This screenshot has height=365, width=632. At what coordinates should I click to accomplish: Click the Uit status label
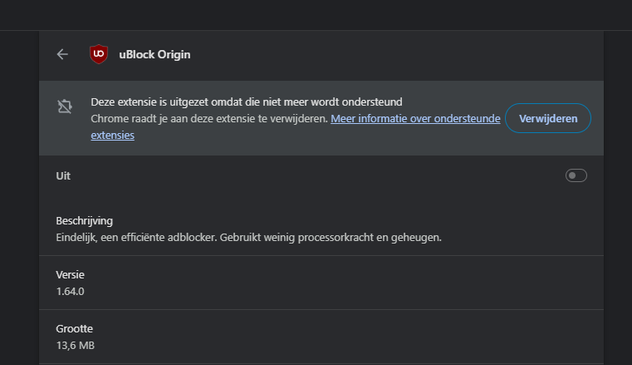pos(63,176)
